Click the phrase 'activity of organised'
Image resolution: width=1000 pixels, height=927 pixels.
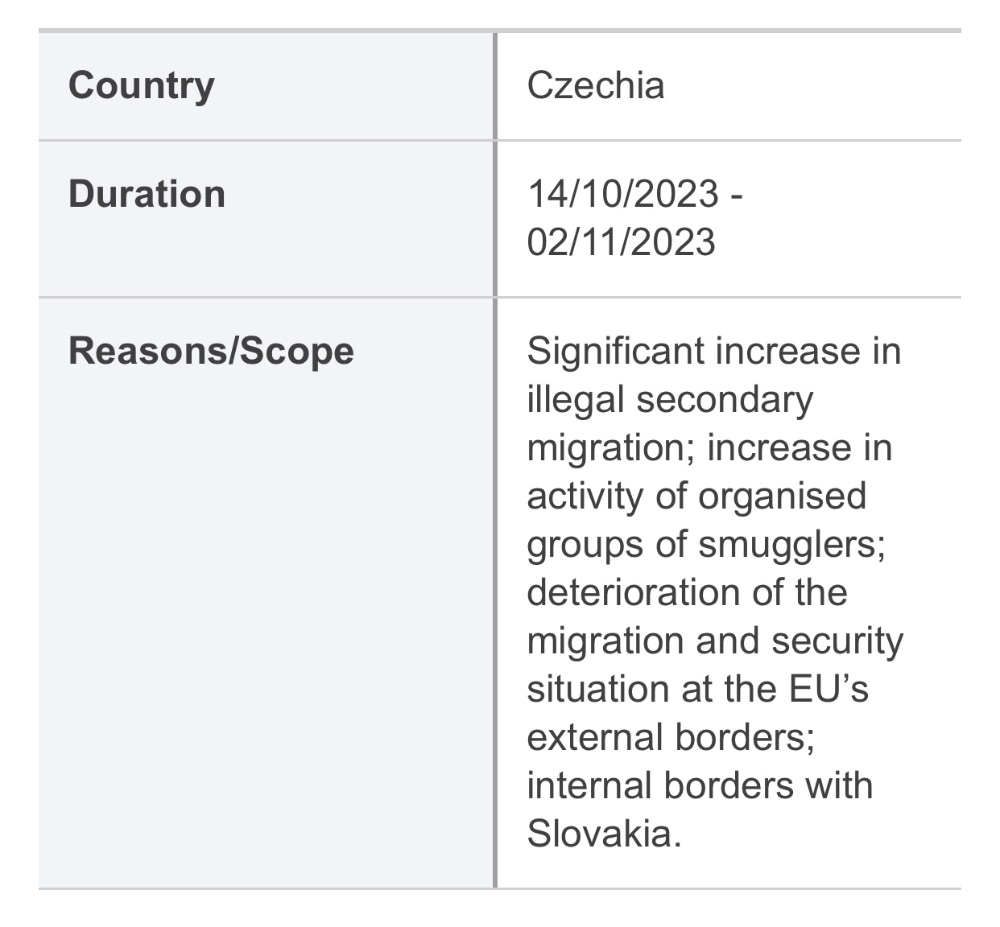point(697,497)
